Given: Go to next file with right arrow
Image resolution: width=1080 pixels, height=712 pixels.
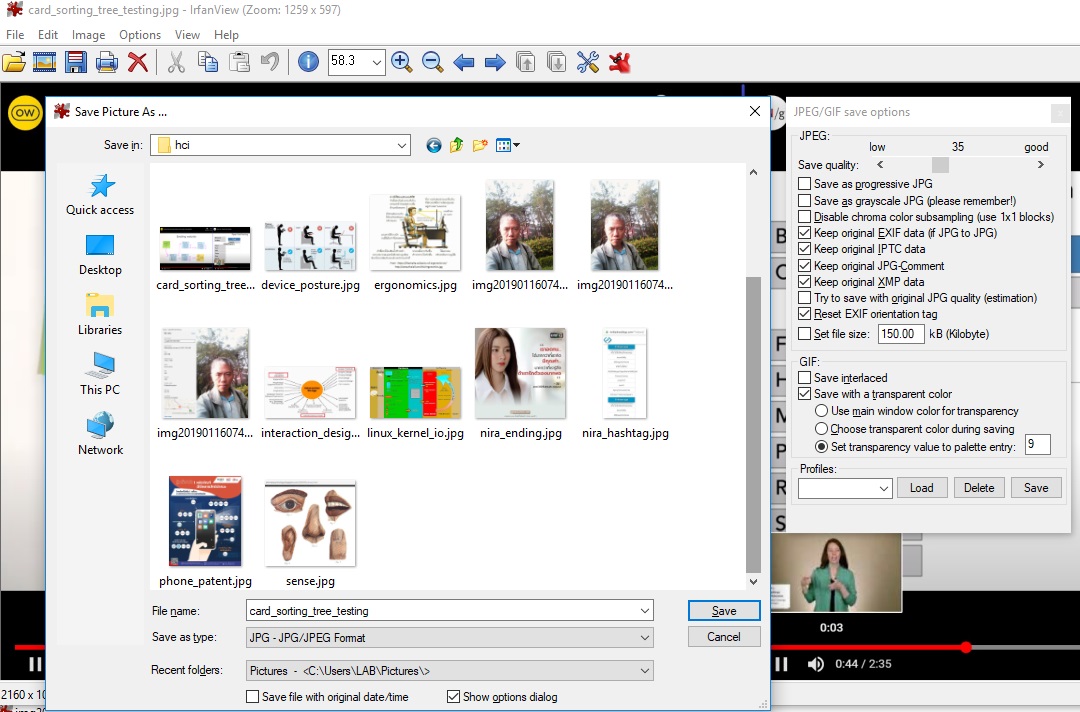Looking at the screenshot, I should 495,63.
